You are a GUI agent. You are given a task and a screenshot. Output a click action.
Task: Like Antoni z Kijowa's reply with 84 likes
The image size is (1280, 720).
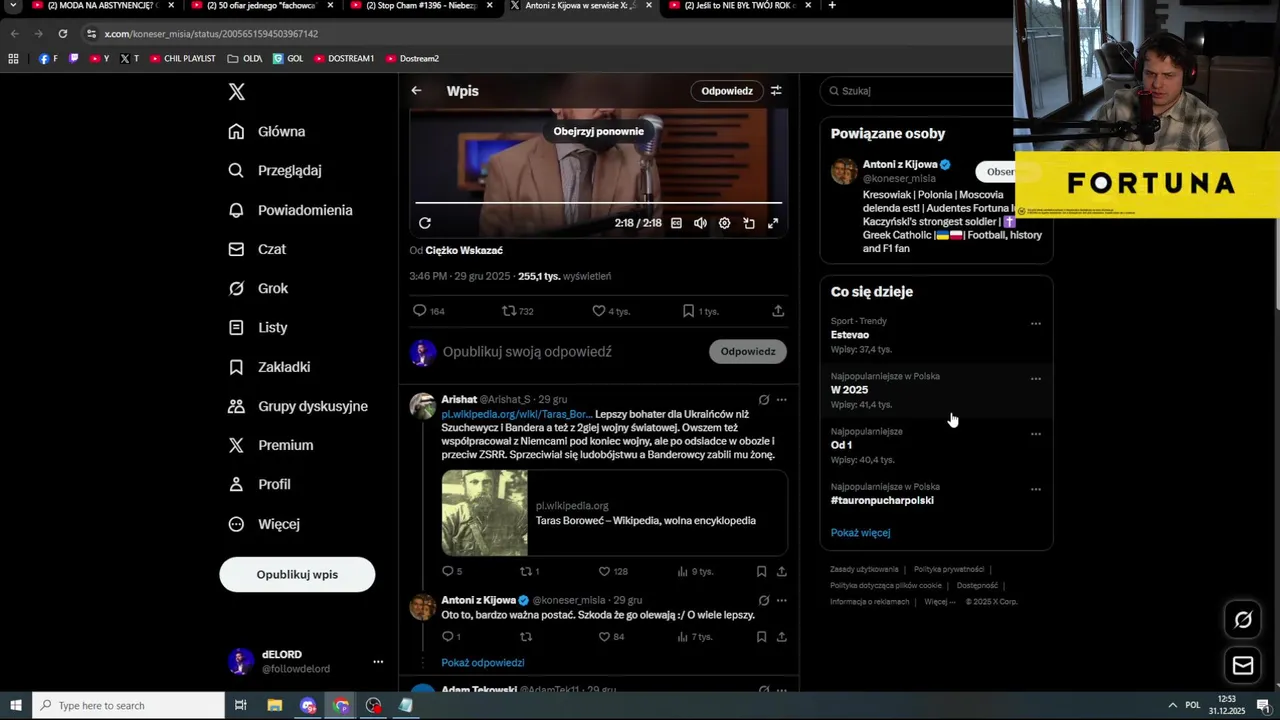(x=611, y=637)
